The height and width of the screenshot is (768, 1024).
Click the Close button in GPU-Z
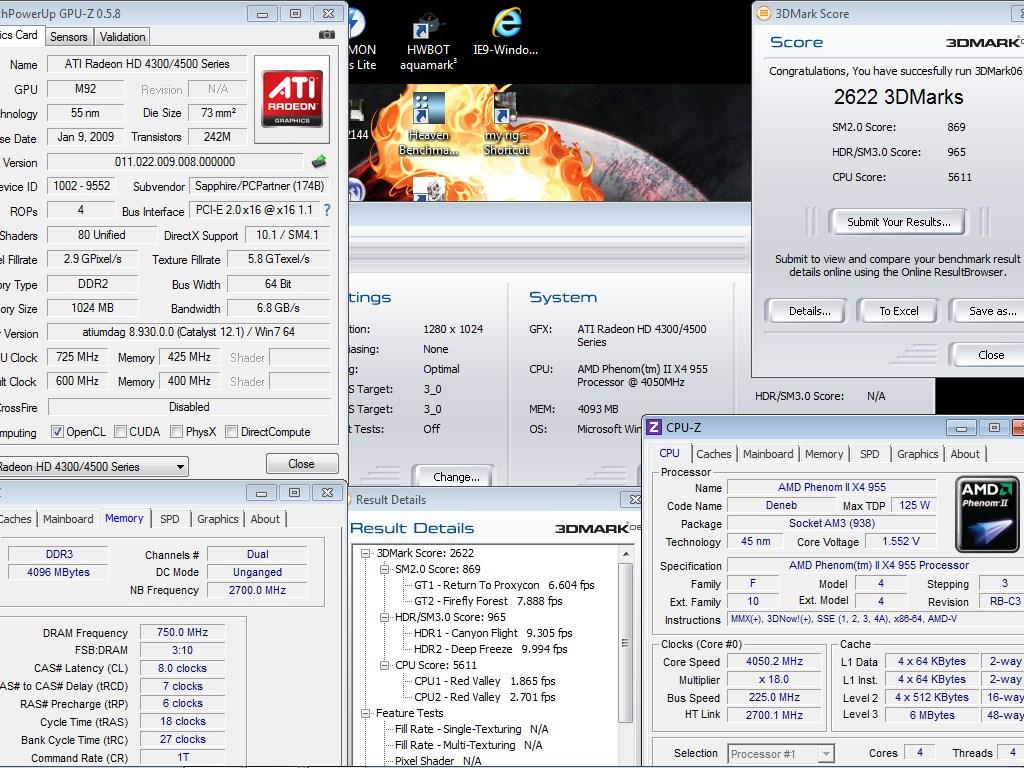(x=302, y=464)
